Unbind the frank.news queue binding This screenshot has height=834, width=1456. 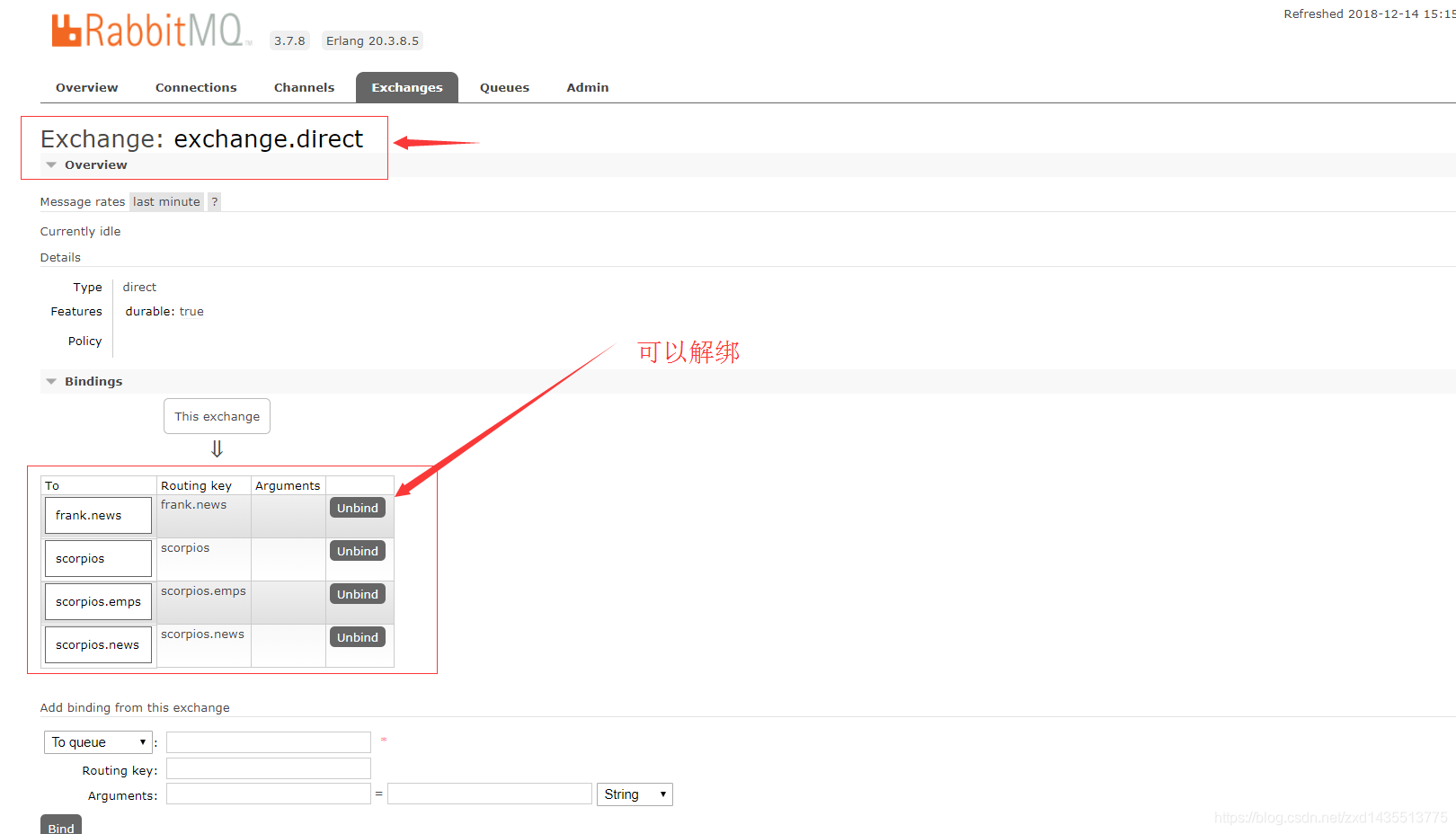(x=358, y=508)
